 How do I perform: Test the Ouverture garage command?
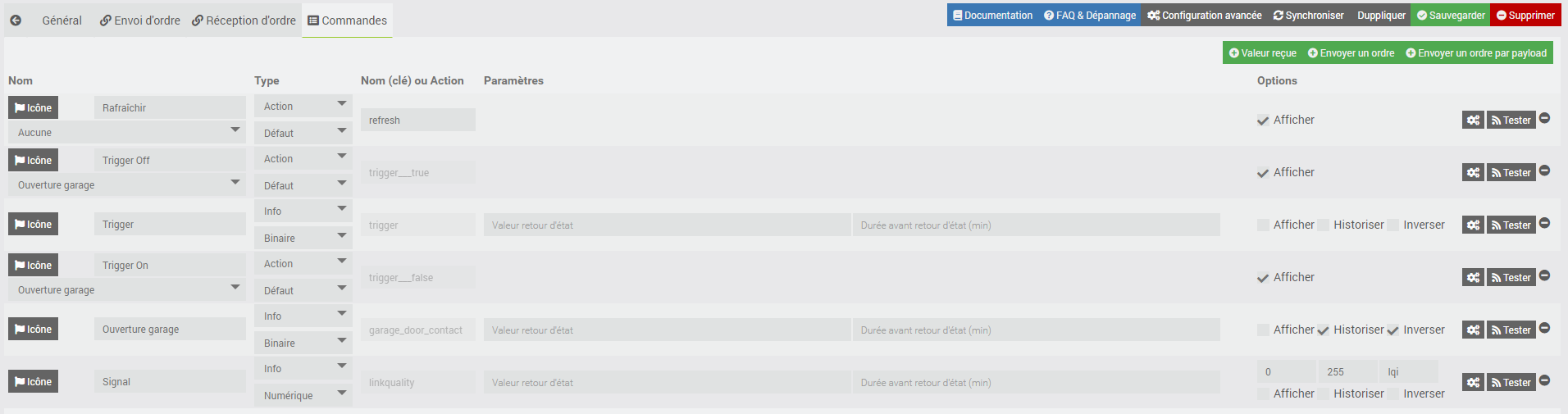point(1511,330)
